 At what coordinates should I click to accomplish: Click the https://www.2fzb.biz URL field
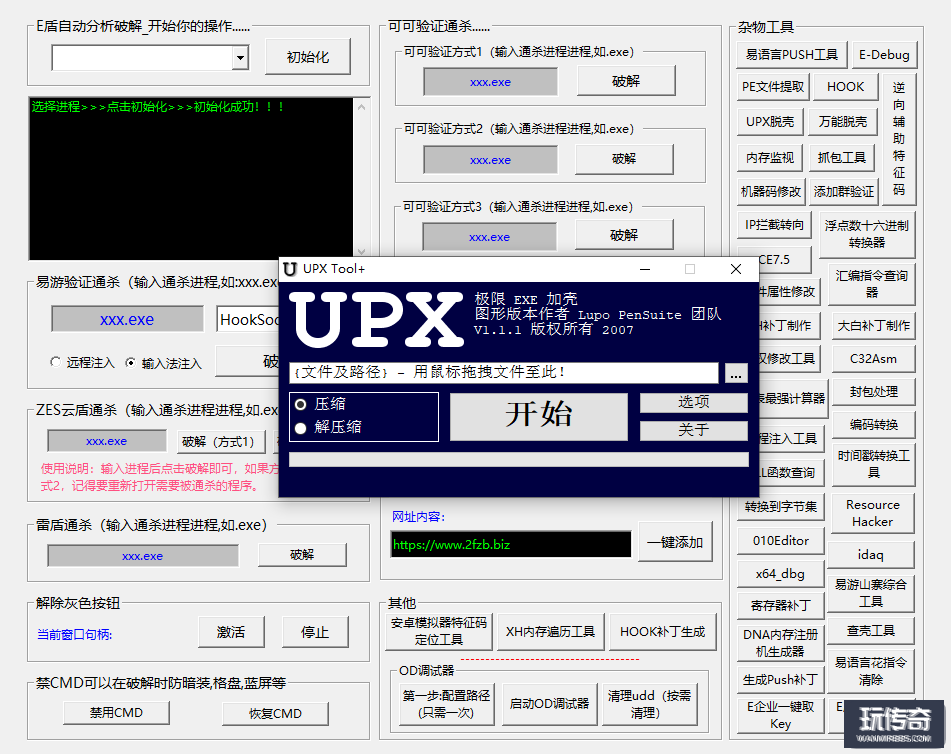tap(511, 544)
